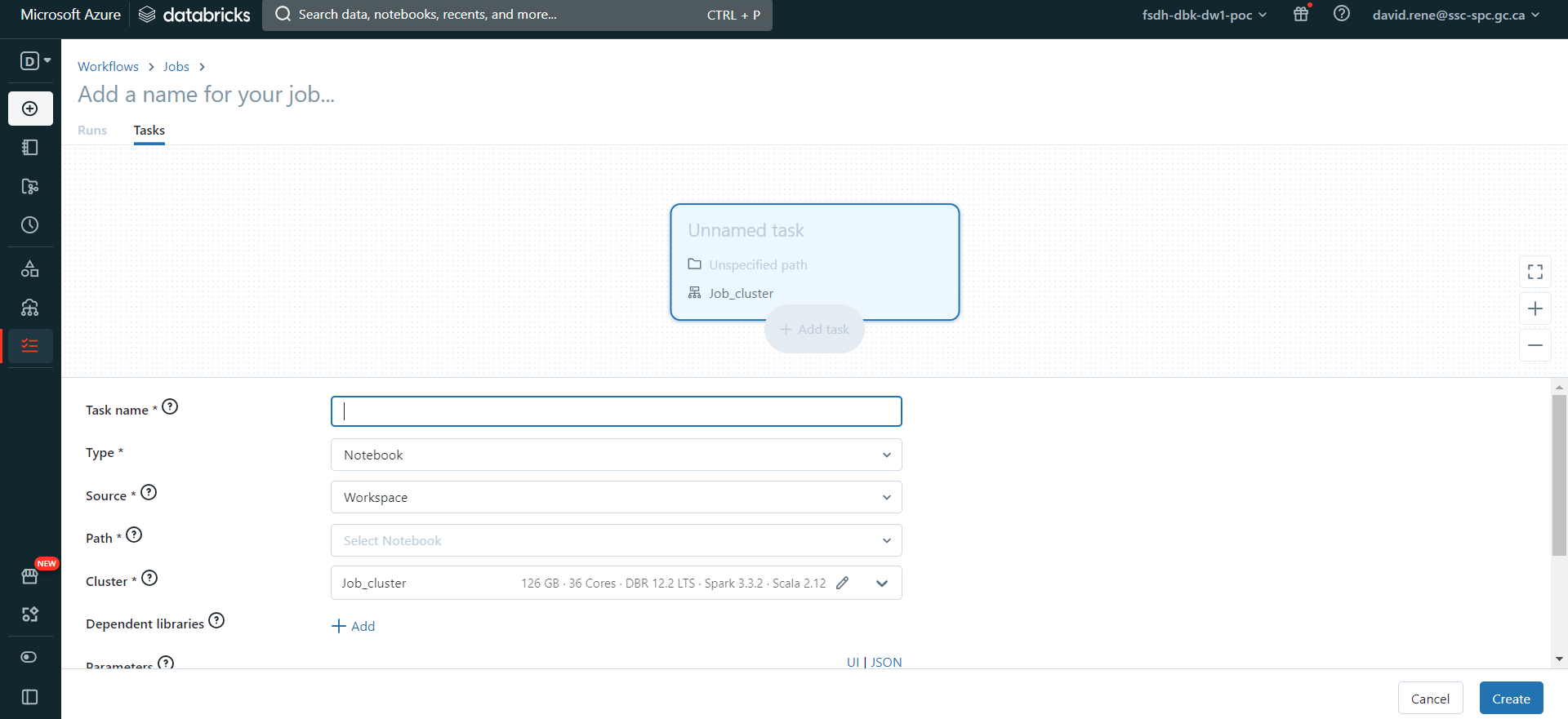Open the Source Workspace dropdown
Image resolution: width=1568 pixels, height=719 pixels.
coord(616,497)
